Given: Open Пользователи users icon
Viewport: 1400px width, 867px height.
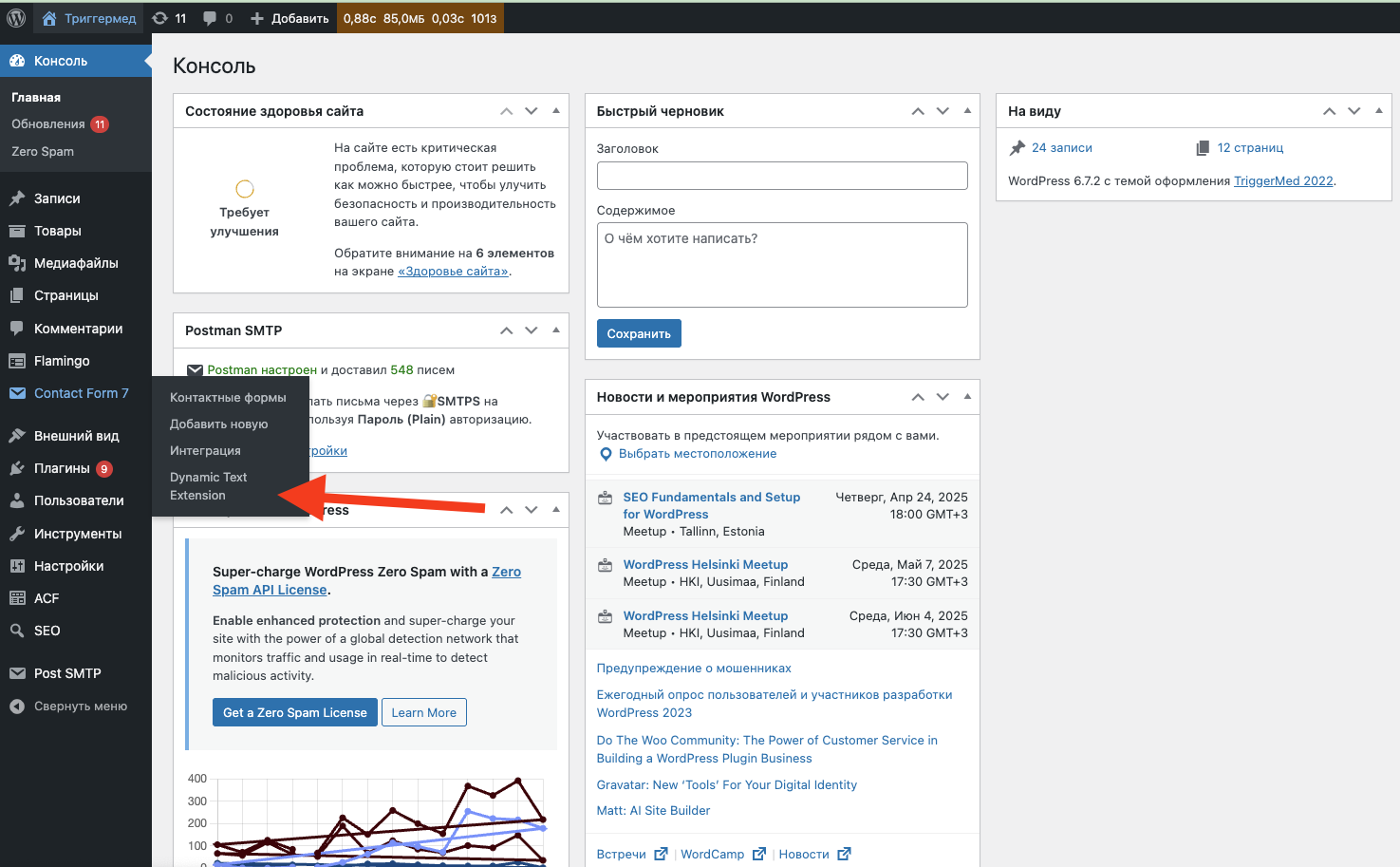Looking at the screenshot, I should (x=17, y=500).
